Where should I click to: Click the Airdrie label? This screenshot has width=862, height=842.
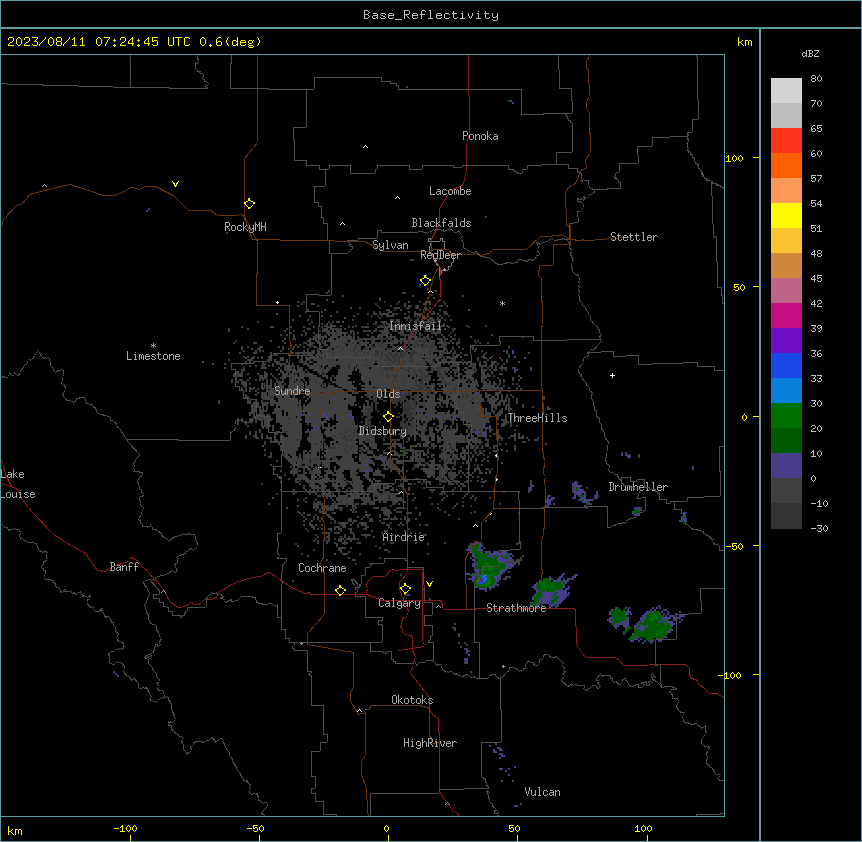point(404,537)
